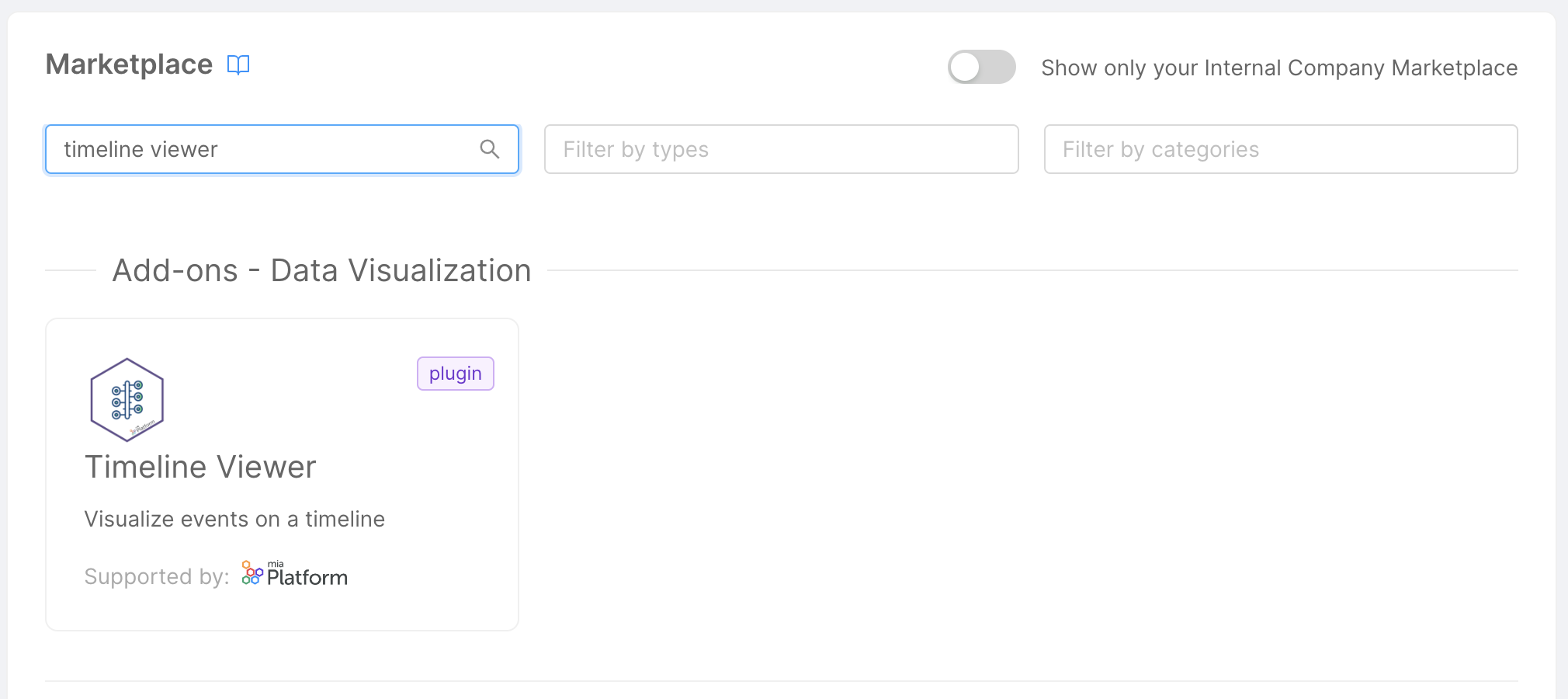
Task: Click the magnifying glass search icon
Action: pos(491,148)
